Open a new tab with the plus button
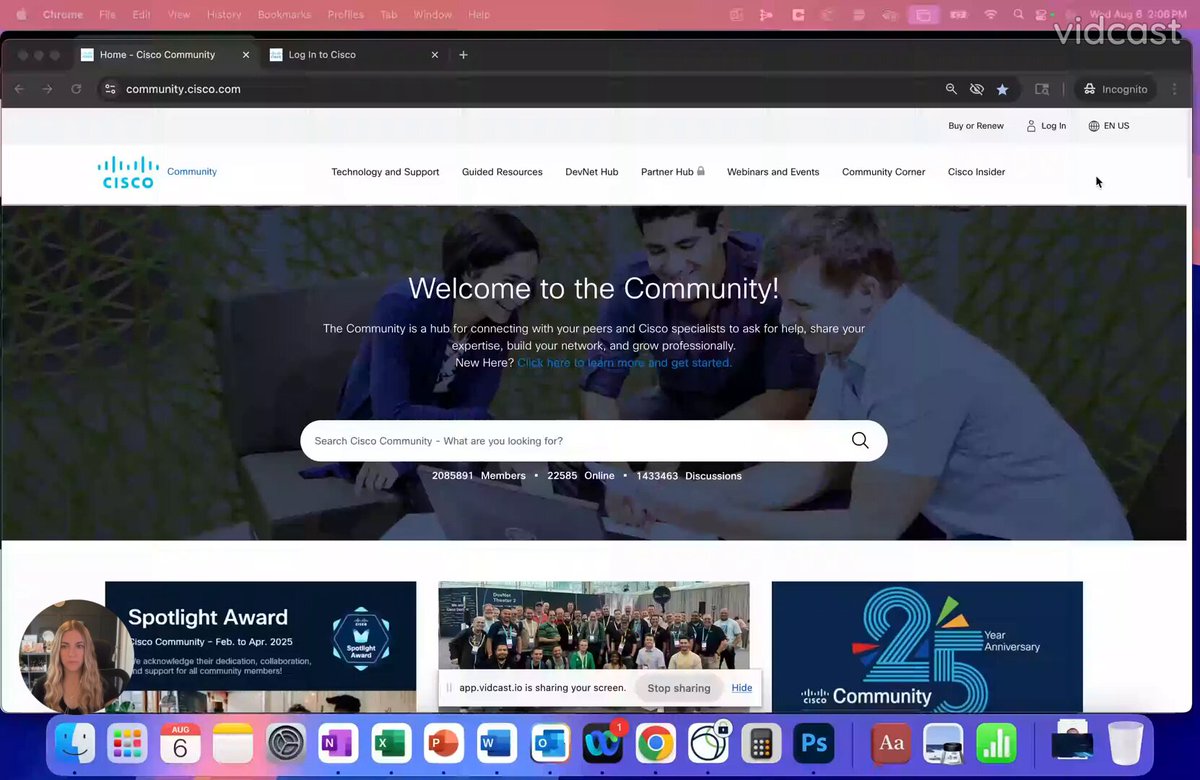The width and height of the screenshot is (1200, 780). coord(463,55)
